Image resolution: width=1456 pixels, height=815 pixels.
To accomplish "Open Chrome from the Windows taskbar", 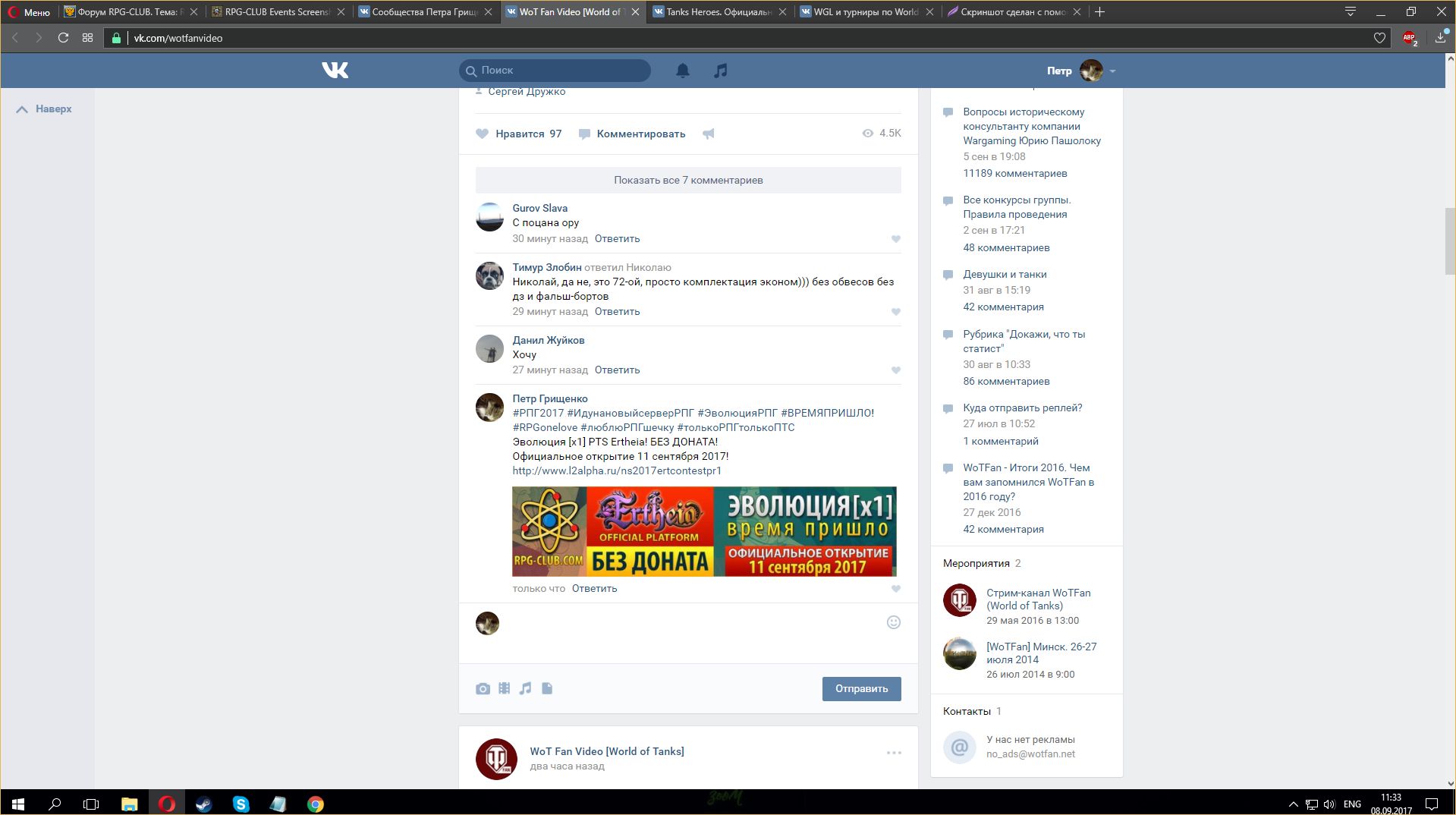I will point(315,804).
